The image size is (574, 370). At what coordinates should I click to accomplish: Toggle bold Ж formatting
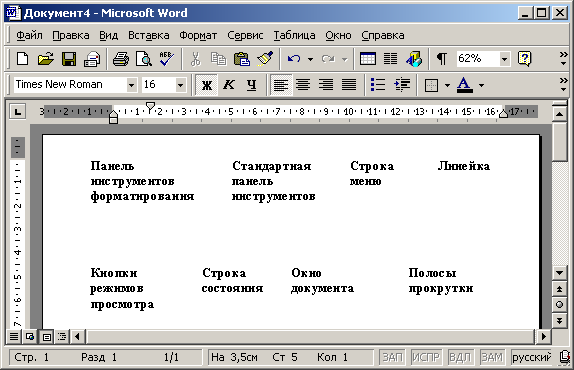click(207, 85)
